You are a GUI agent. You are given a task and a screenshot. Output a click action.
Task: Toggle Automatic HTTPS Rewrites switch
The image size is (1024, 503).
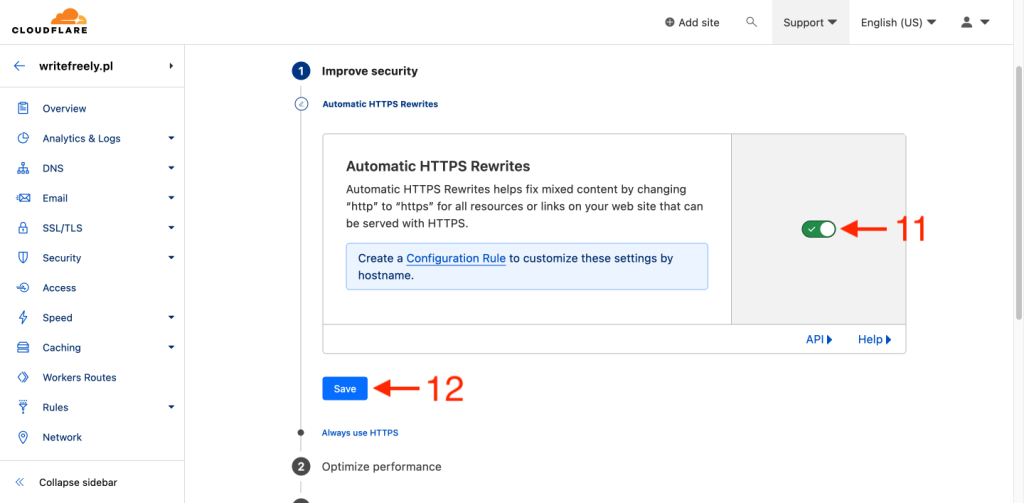818,229
